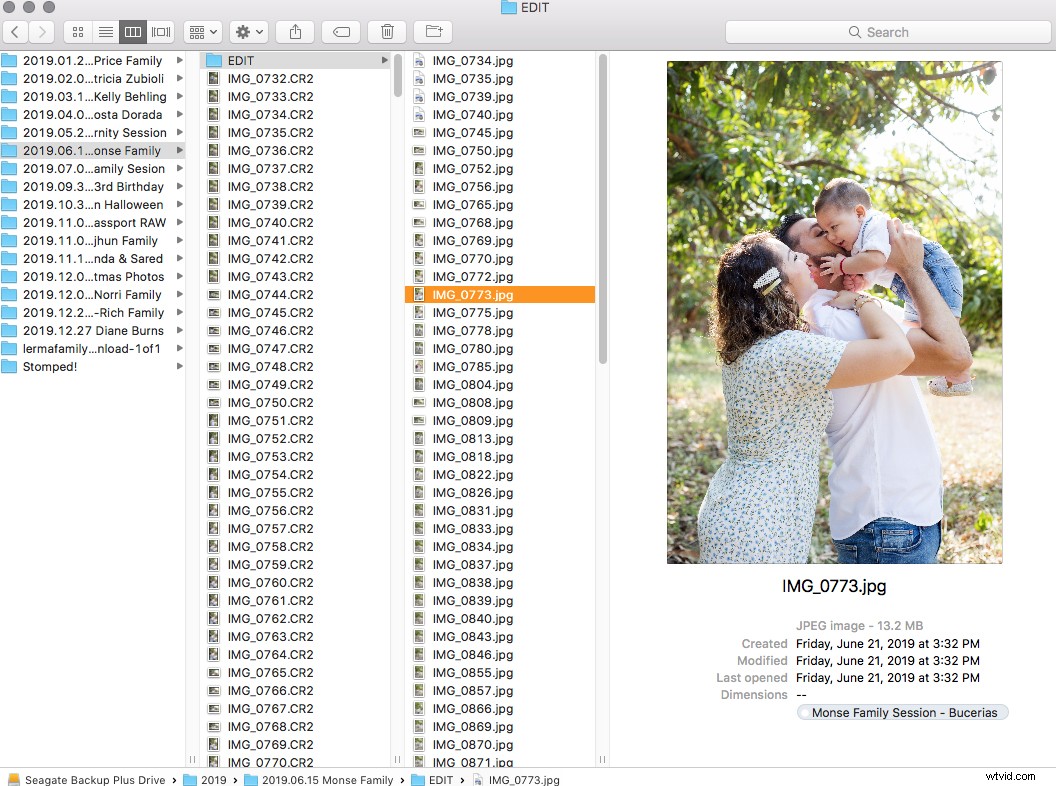This screenshot has width=1056, height=786.
Task: Toggle forward navigation arrow
Action: tap(40, 31)
